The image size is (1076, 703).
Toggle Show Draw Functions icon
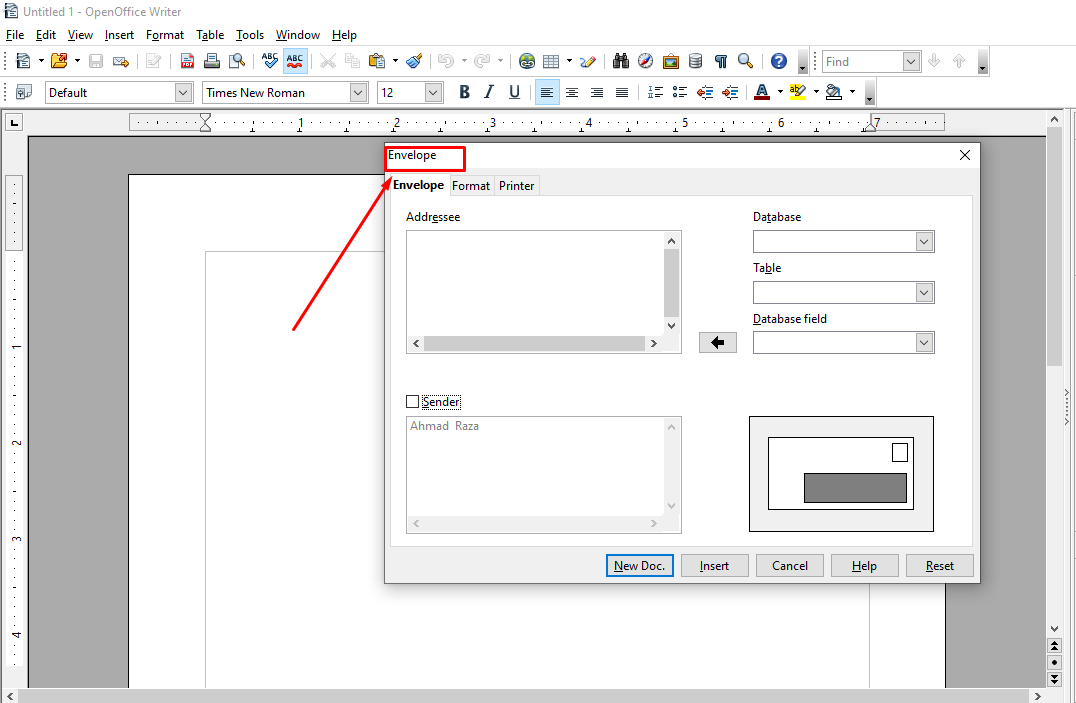click(587, 61)
